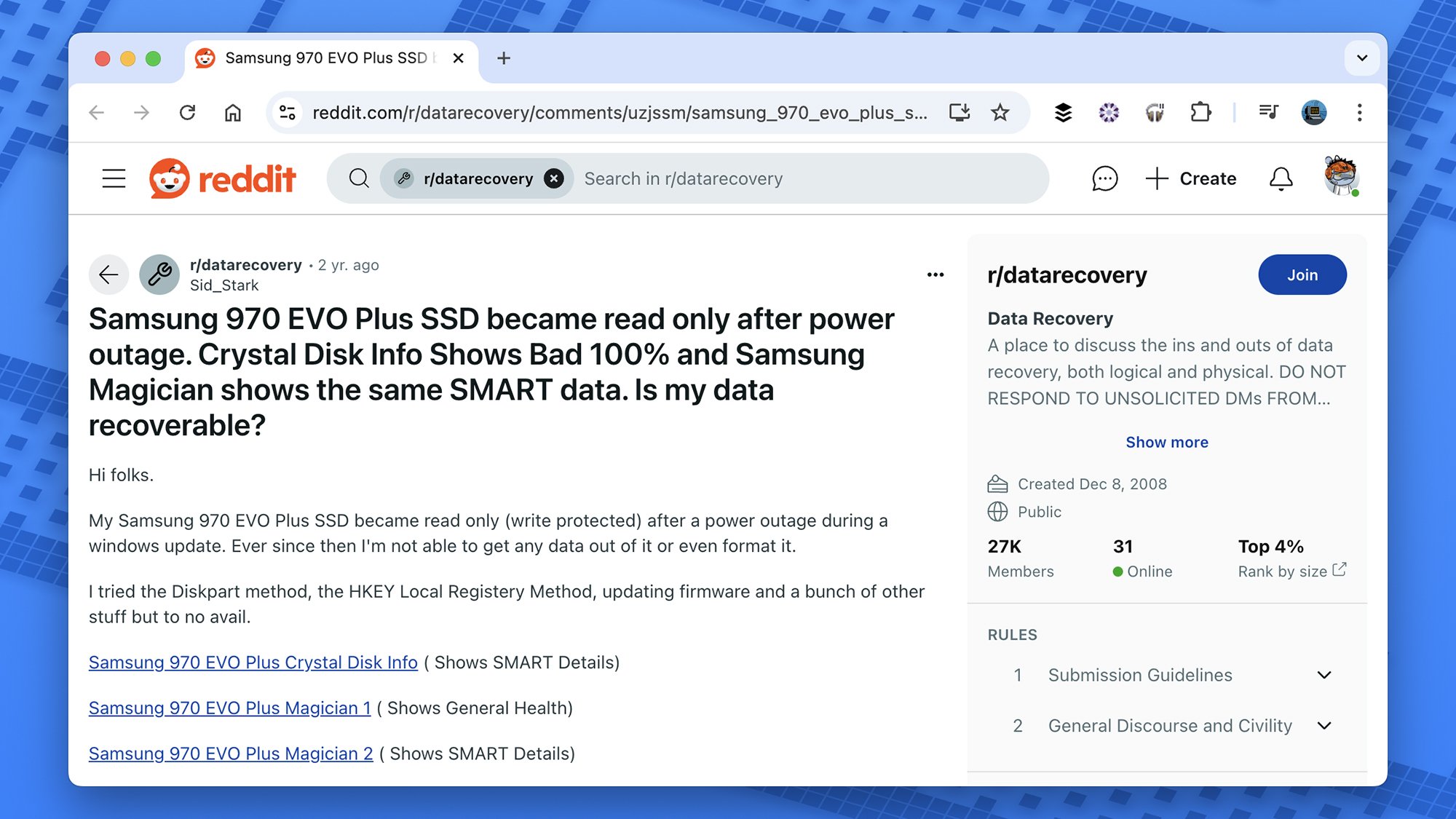Reload the page
Image resolution: width=1456 pixels, height=819 pixels.
(x=188, y=112)
